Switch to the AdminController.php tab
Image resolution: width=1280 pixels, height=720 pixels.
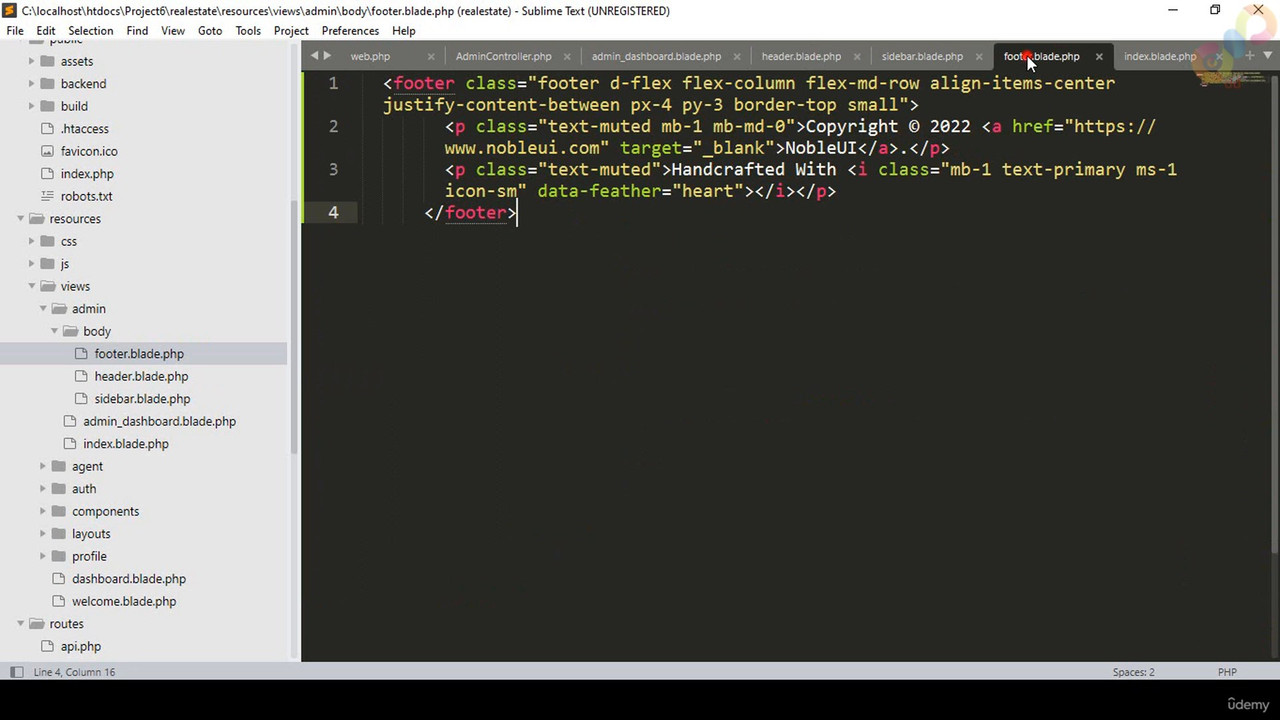tap(503, 56)
